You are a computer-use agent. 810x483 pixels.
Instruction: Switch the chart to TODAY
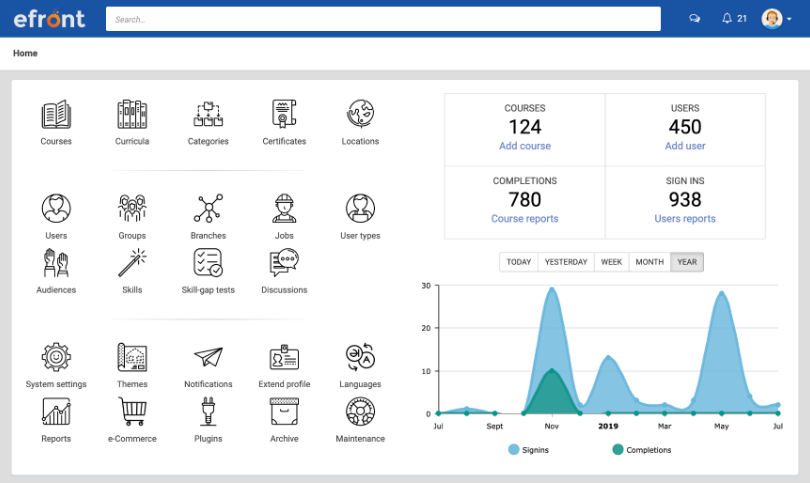point(519,262)
